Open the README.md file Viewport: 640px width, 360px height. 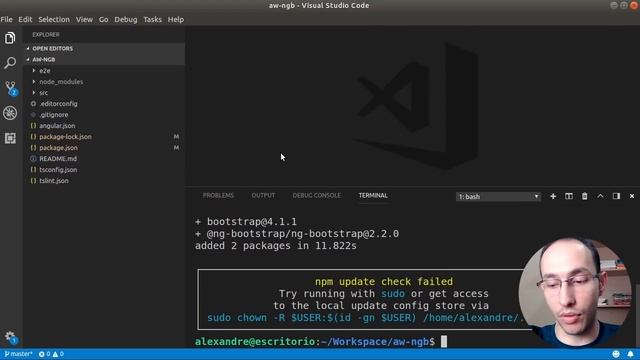[104, 159]
